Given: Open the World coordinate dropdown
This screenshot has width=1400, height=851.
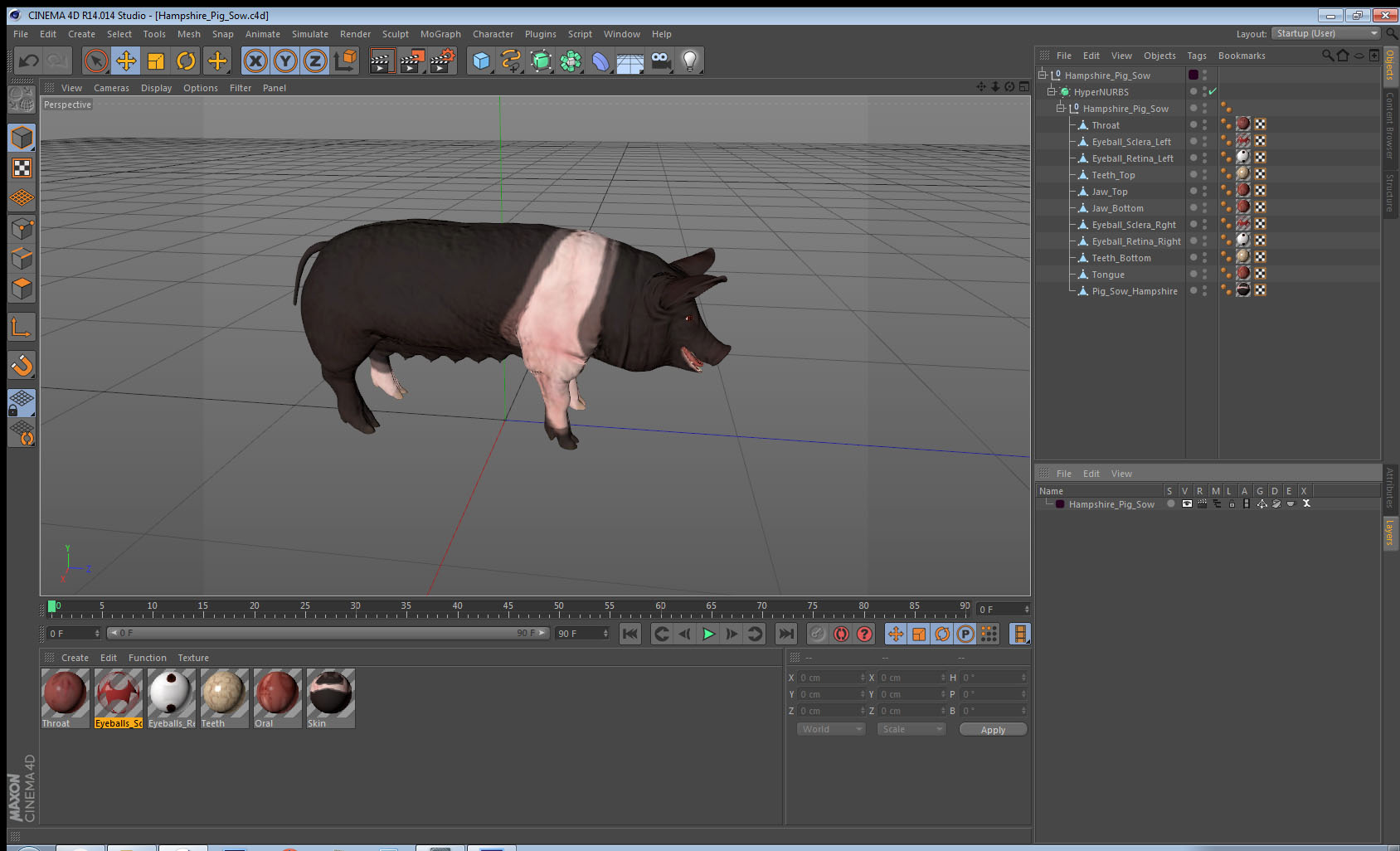Looking at the screenshot, I should click(x=831, y=729).
